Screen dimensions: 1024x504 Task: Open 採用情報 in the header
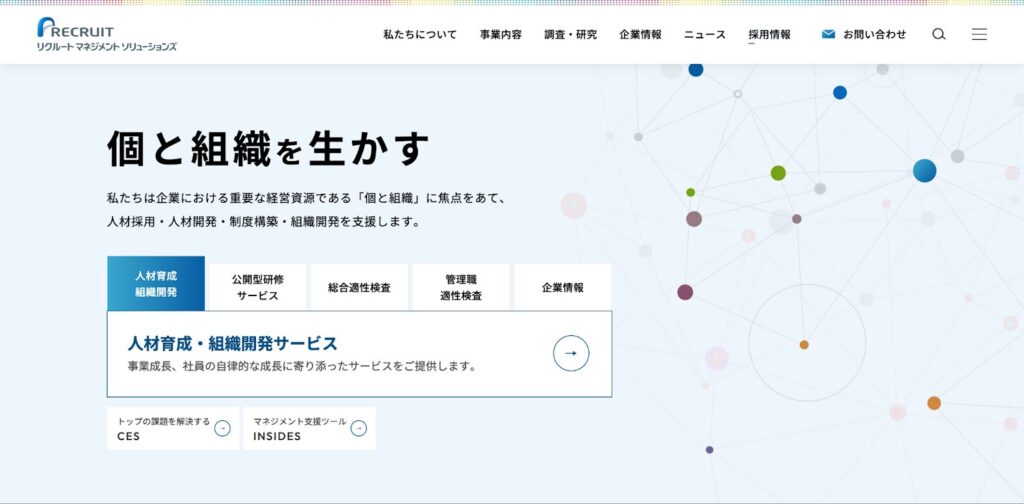tap(769, 34)
